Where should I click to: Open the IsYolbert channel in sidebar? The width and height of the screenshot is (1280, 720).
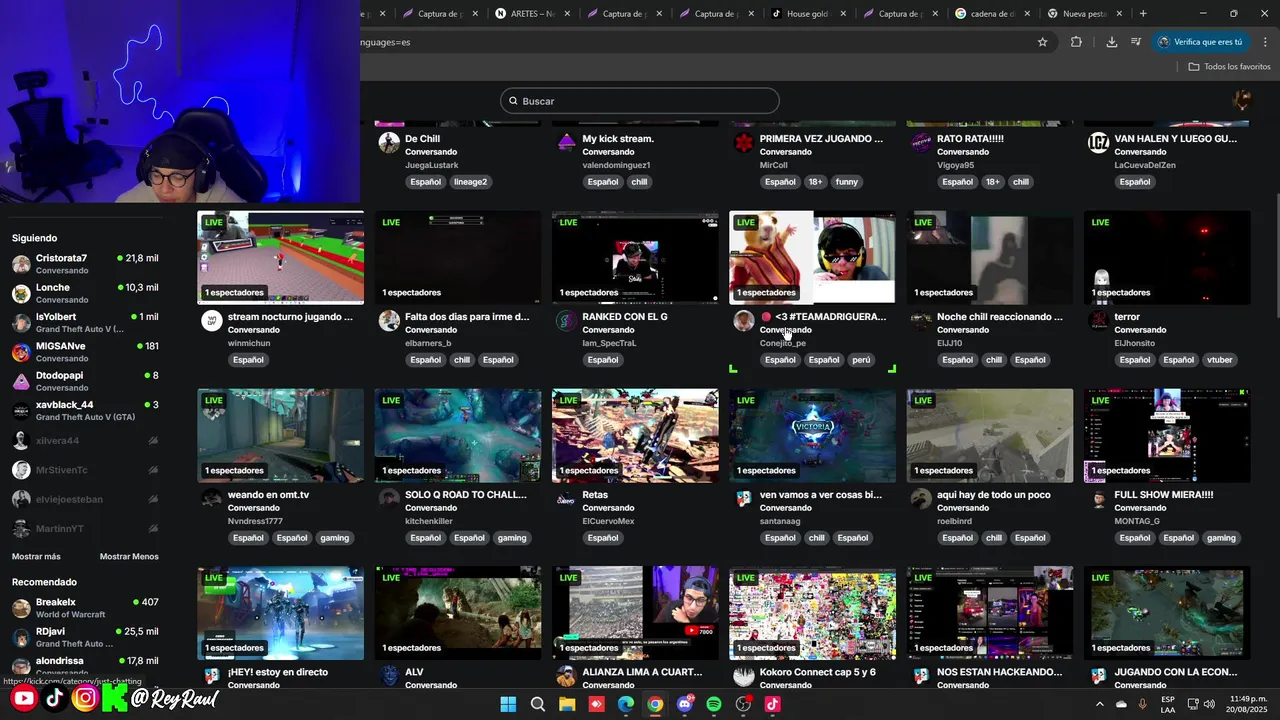tap(85, 322)
